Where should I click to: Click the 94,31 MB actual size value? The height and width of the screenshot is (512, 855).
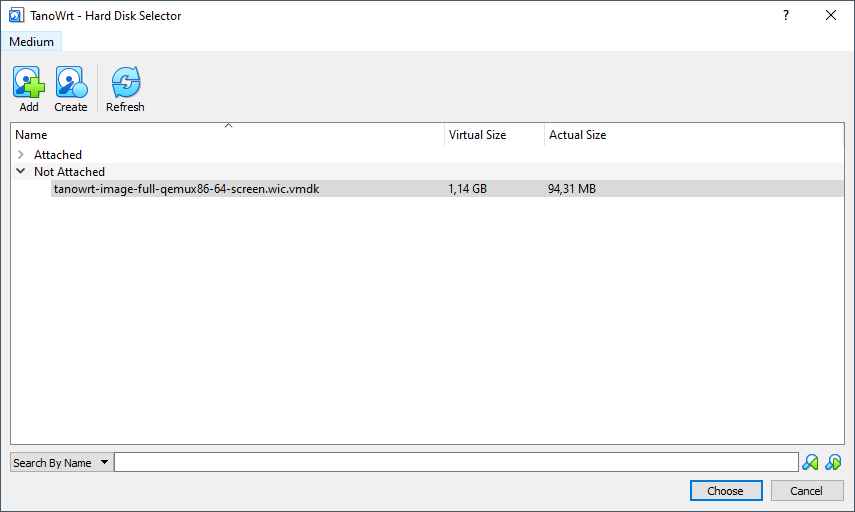click(x=571, y=189)
